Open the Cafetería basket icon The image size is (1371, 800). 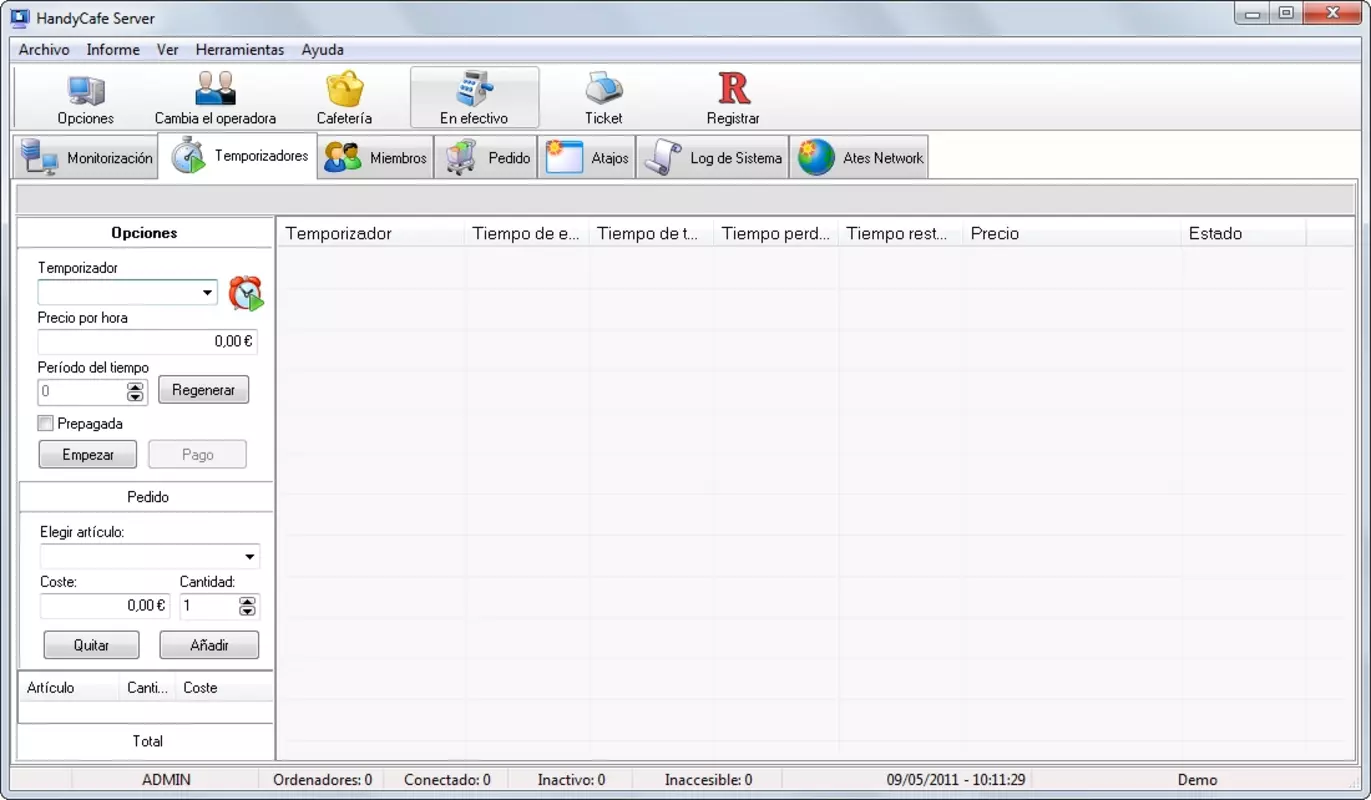tap(345, 98)
